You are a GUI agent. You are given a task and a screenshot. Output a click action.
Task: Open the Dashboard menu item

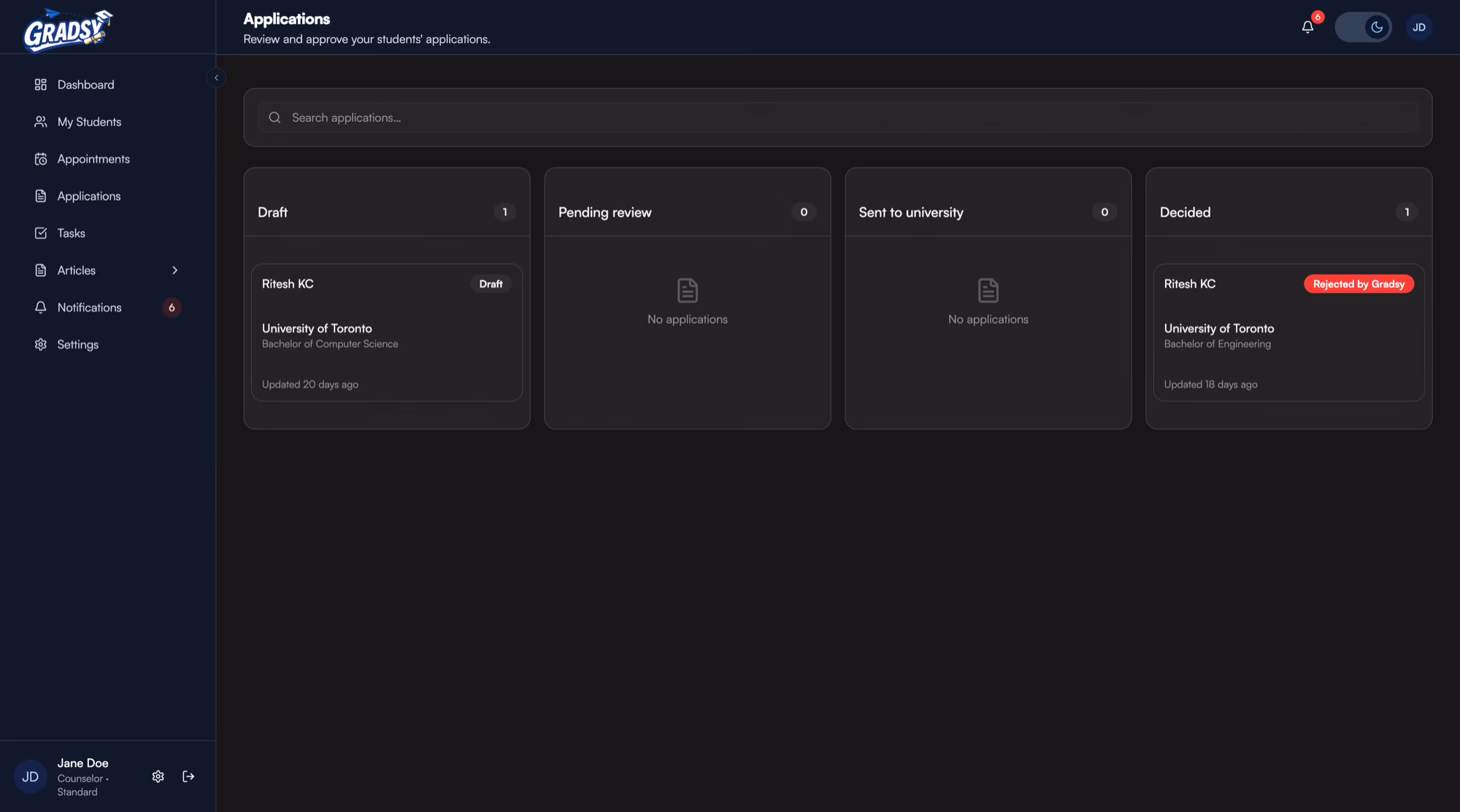click(x=108, y=85)
